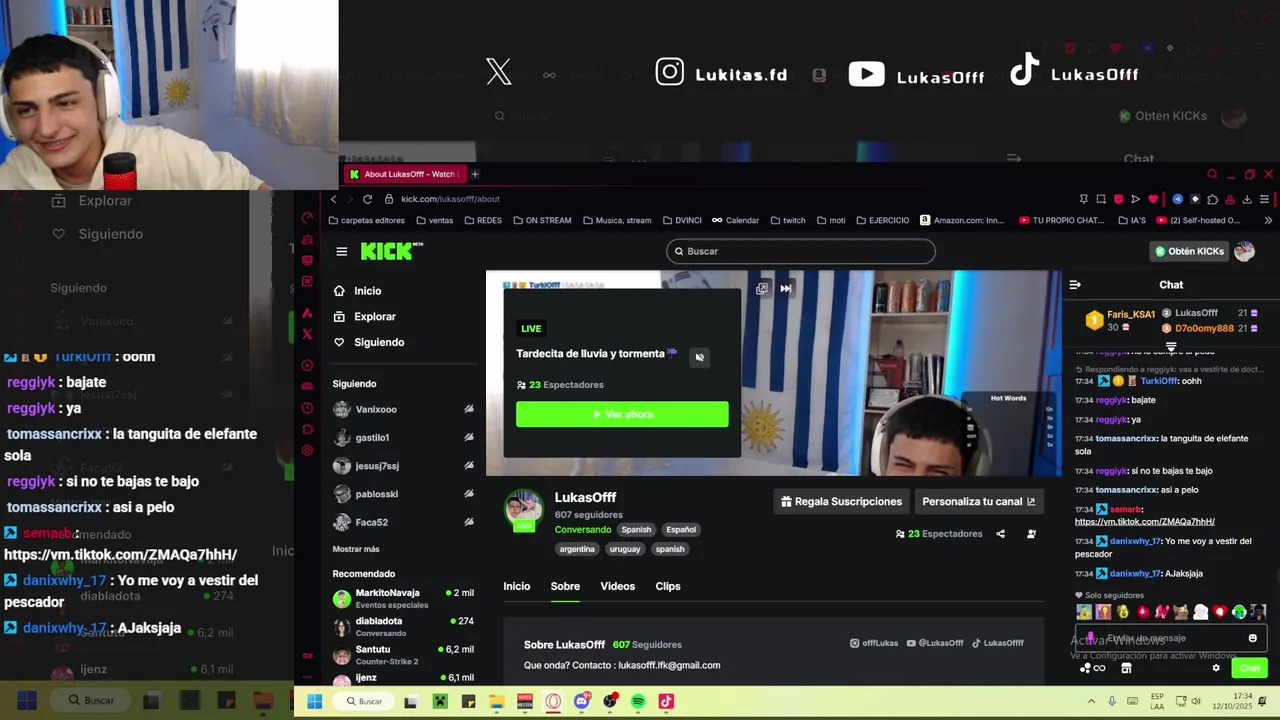Click the heart bookmark icon in address bar
This screenshot has height=720, width=1280.
1153,199
